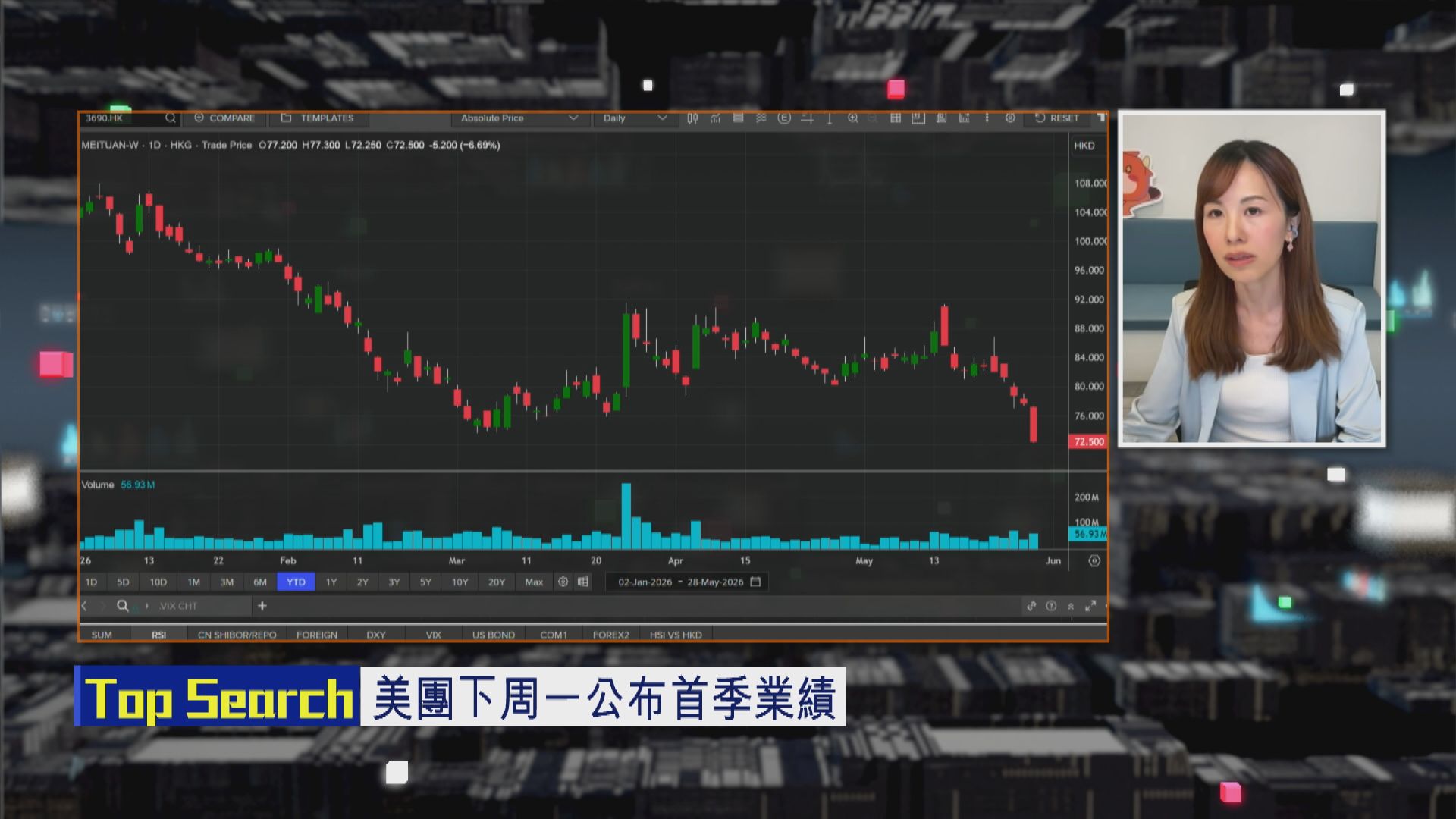Screen dimensions: 1456x819
Task: Select the candlestick chart type icon
Action: pyautogui.click(x=692, y=118)
